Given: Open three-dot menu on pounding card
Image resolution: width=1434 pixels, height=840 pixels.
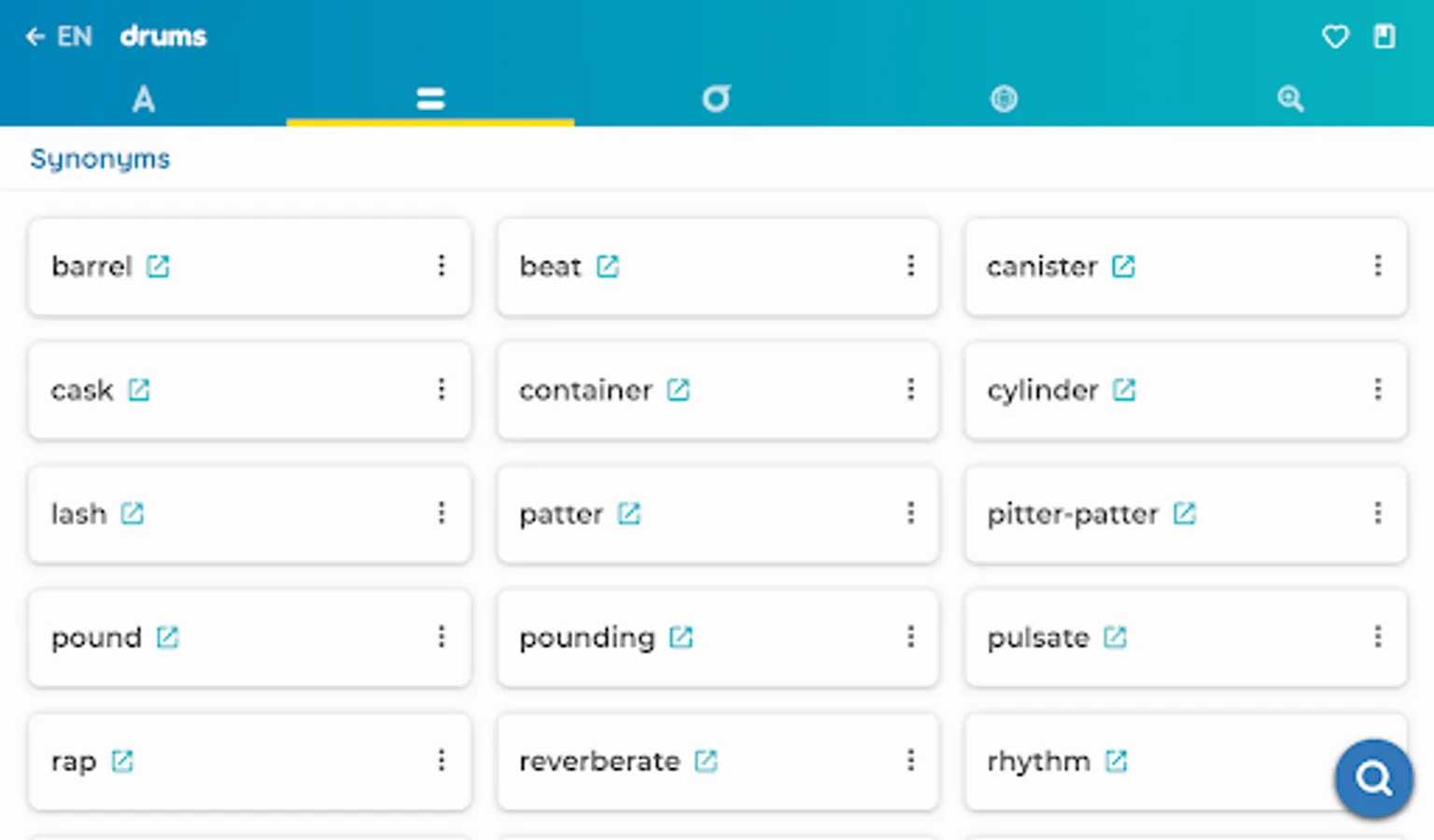Looking at the screenshot, I should pos(910,637).
